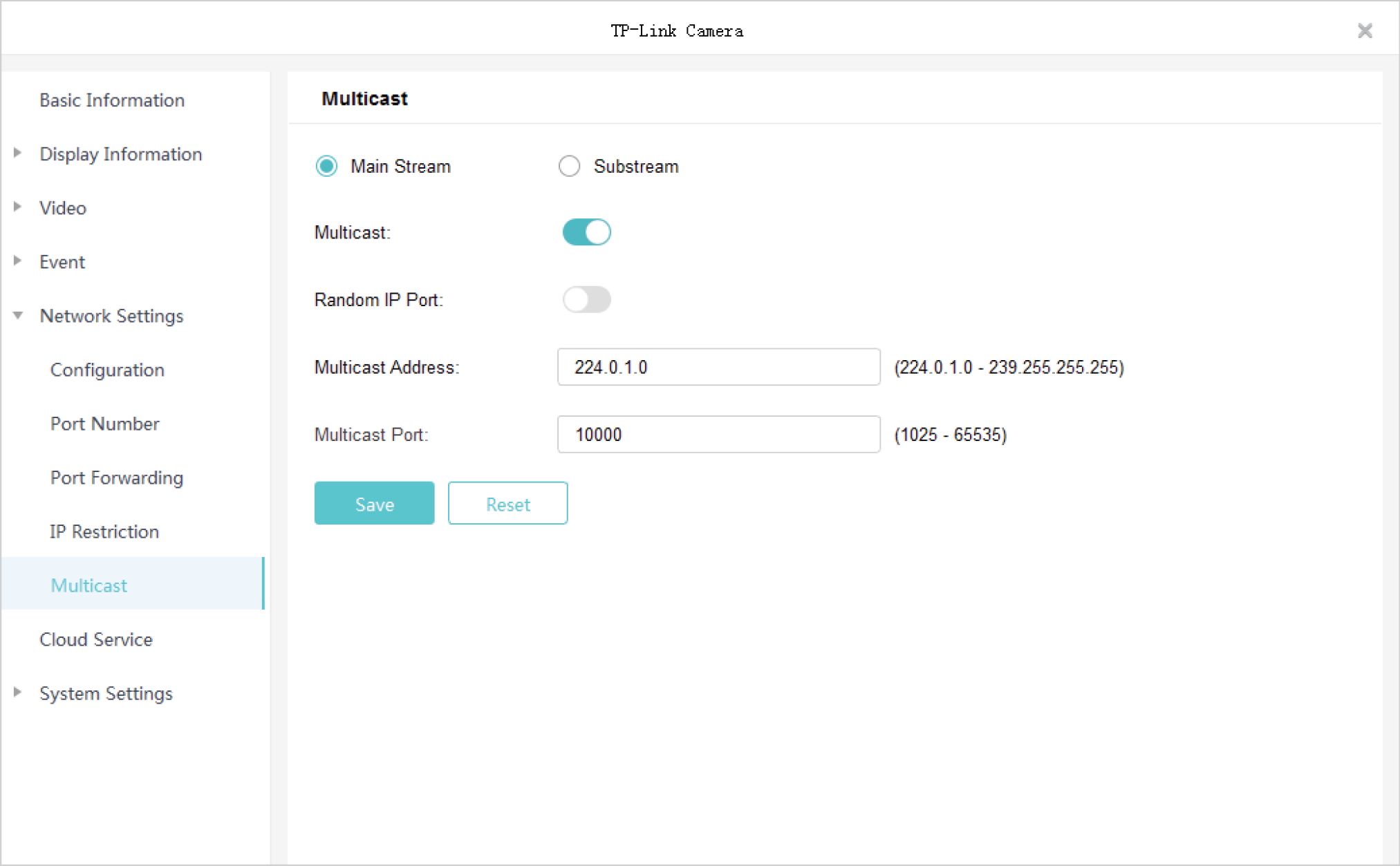Go to Port Number settings

tap(104, 424)
